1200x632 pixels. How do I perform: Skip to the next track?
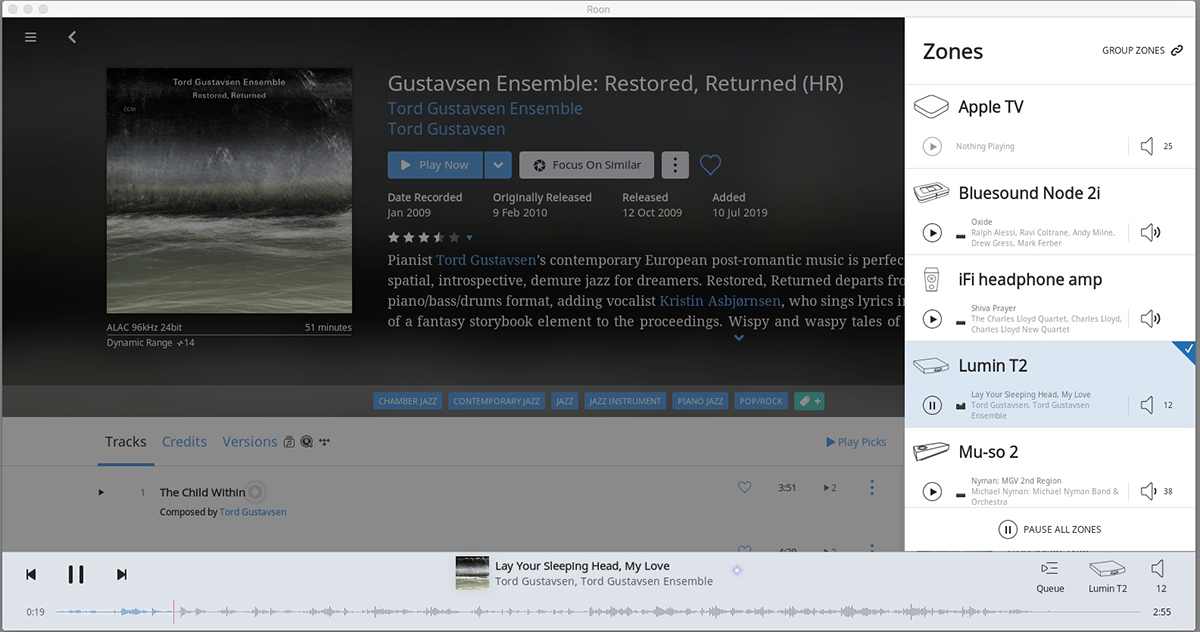coord(122,574)
